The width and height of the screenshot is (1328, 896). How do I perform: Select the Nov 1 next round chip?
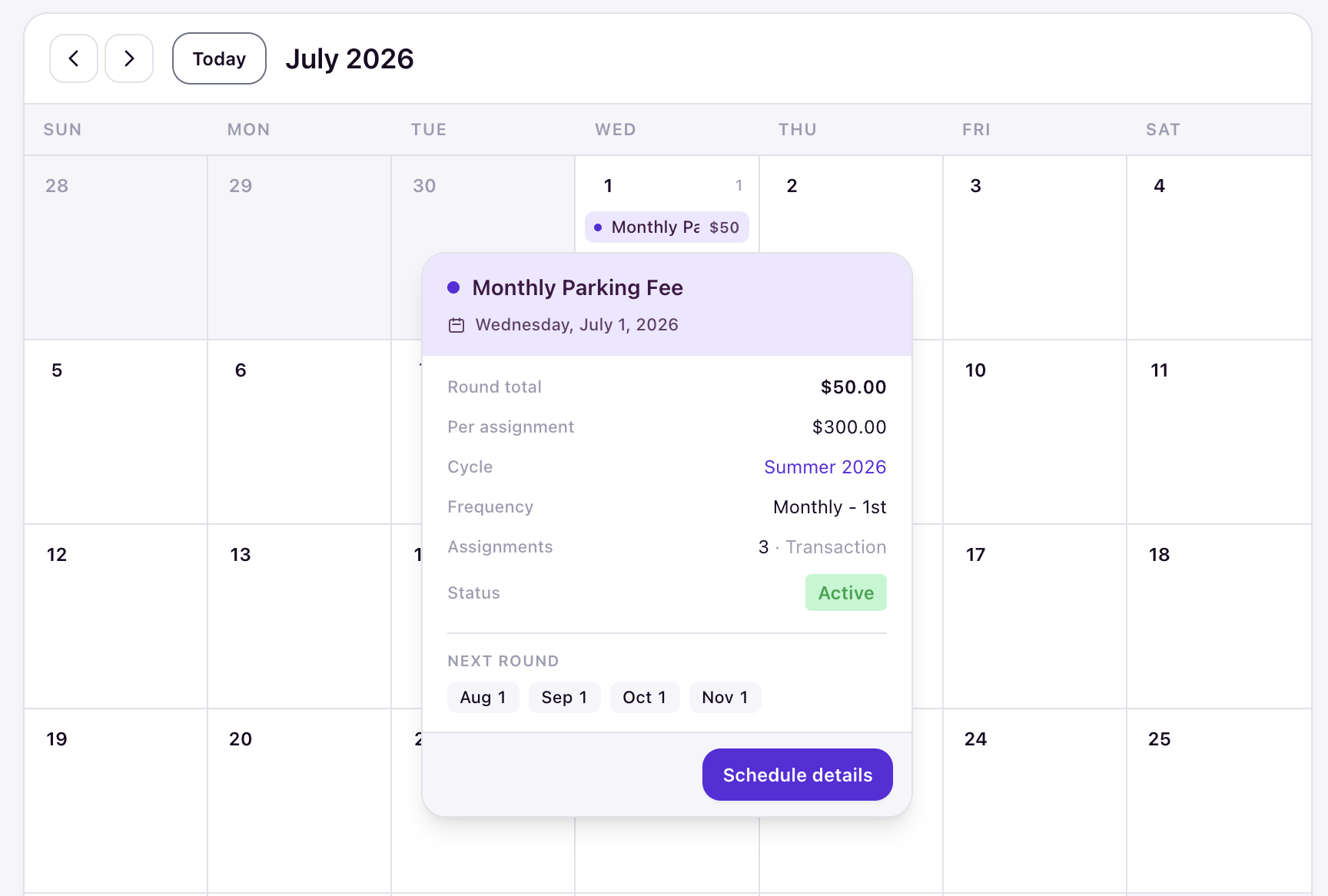pos(725,698)
